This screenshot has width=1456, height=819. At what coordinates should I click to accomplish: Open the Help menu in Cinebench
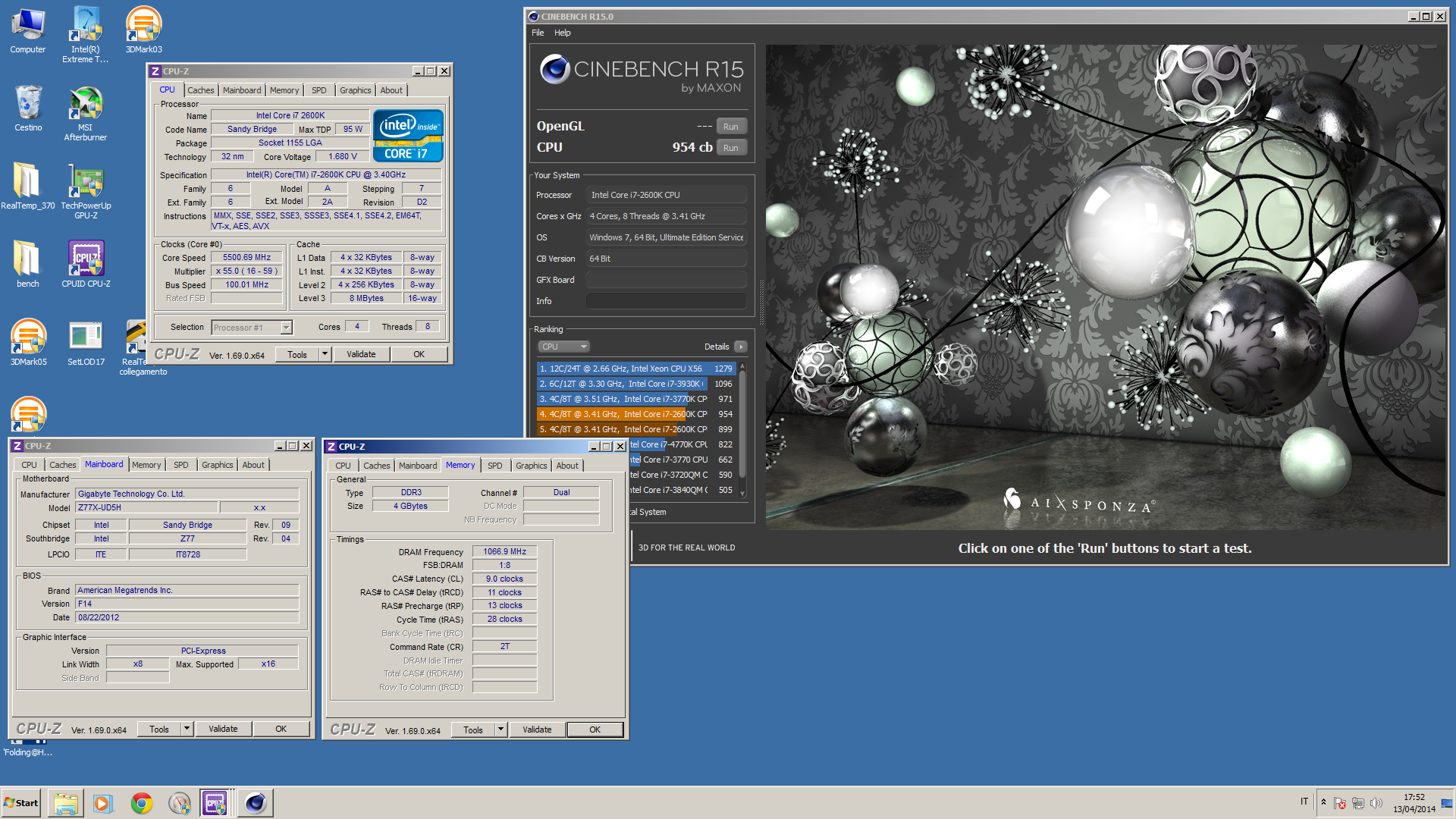pyautogui.click(x=562, y=33)
